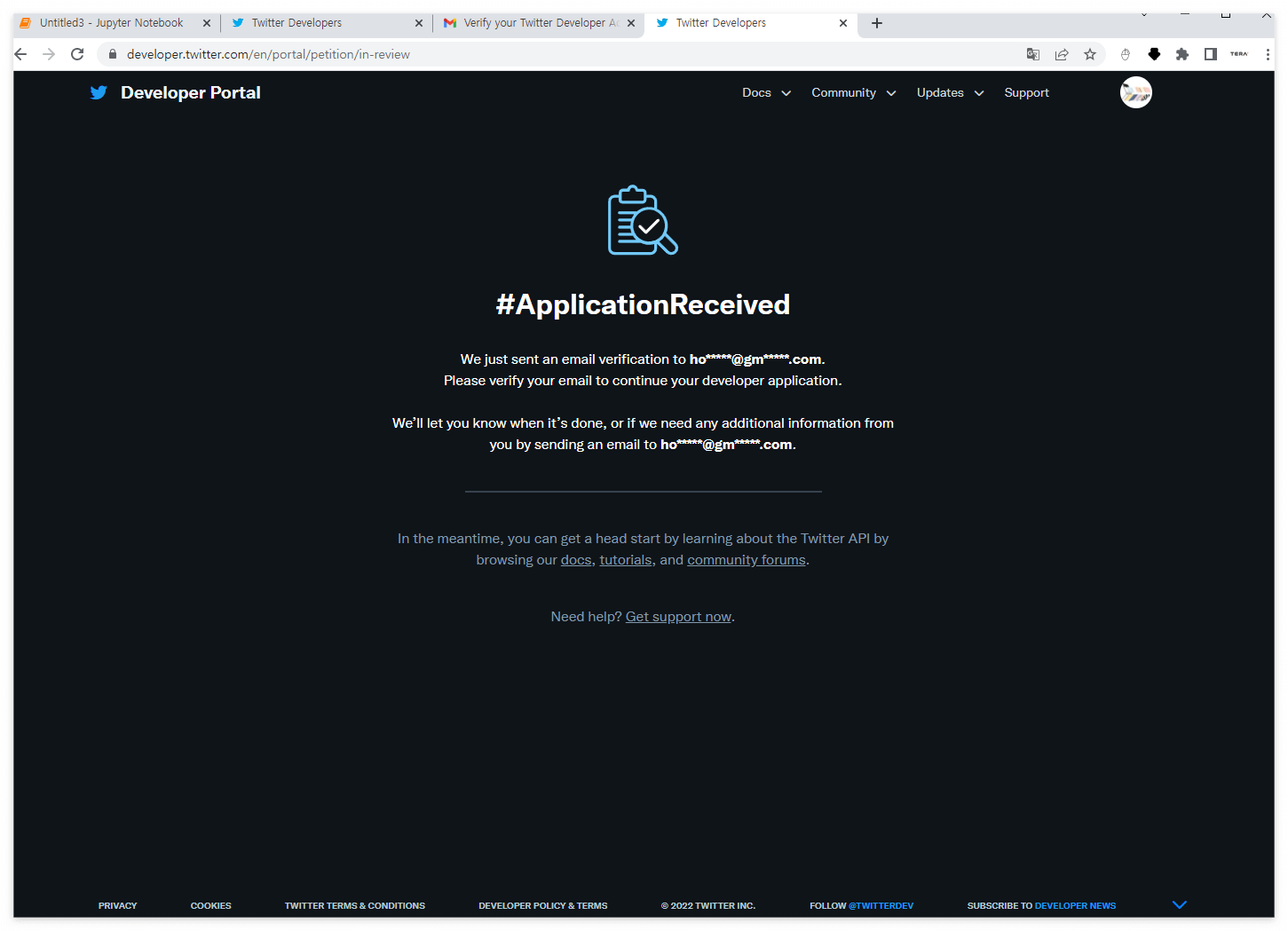Reload the page with refresh icon
Image resolution: width=1288 pixels, height=931 pixels.
pyautogui.click(x=77, y=54)
